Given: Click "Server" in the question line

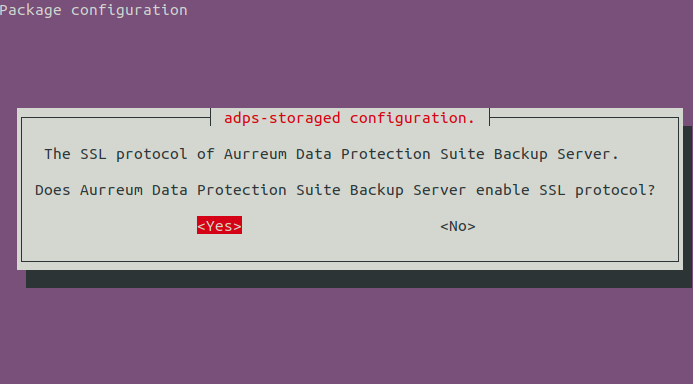Looking at the screenshot, I should click(x=439, y=190).
